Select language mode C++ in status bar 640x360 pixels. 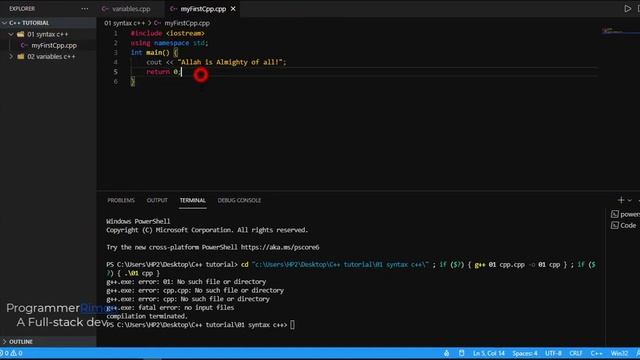pos(596,353)
